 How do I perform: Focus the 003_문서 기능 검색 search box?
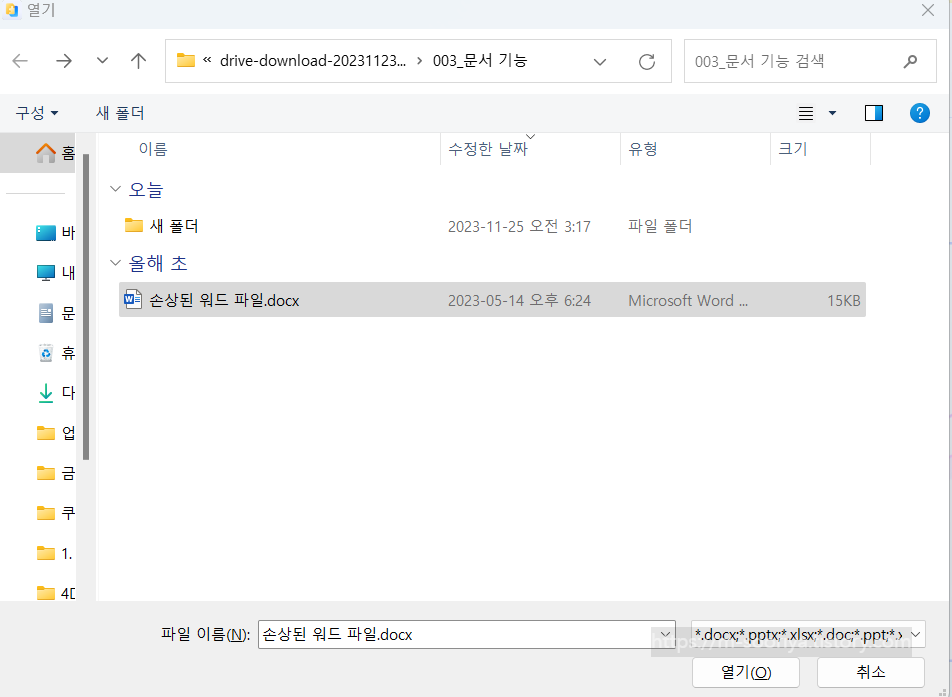click(x=810, y=61)
